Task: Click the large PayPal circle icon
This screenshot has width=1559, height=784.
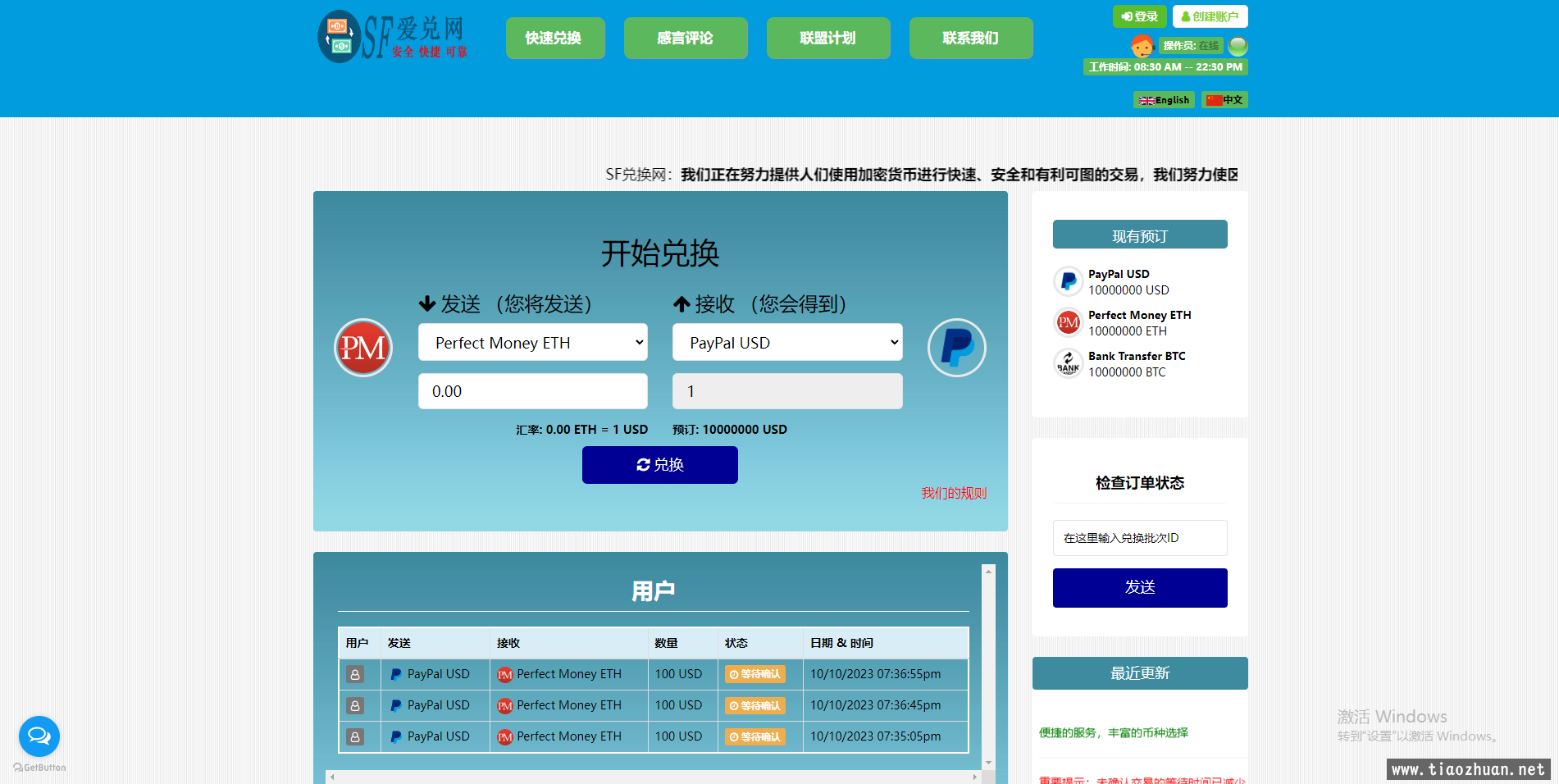Action: click(956, 348)
